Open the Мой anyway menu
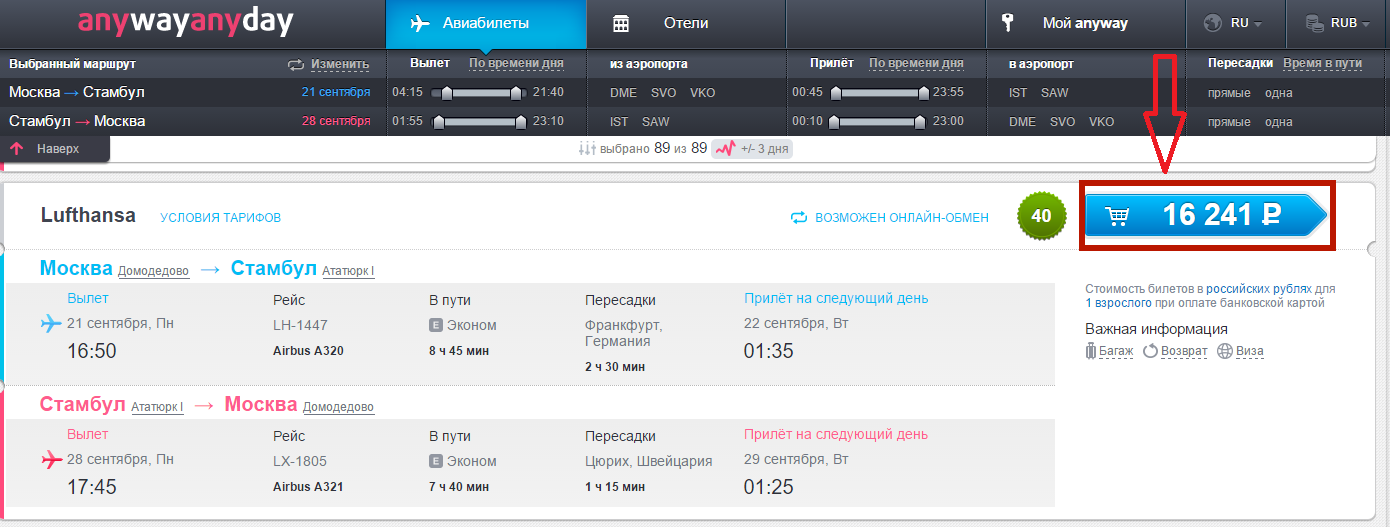The width and height of the screenshot is (1390, 527). [1085, 24]
